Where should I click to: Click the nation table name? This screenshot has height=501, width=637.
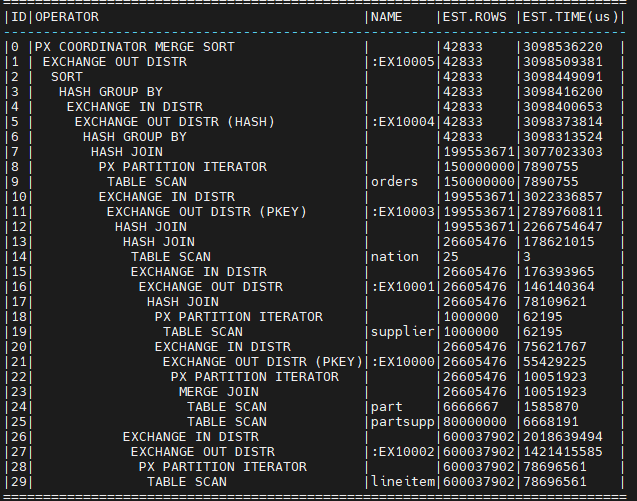(394, 257)
